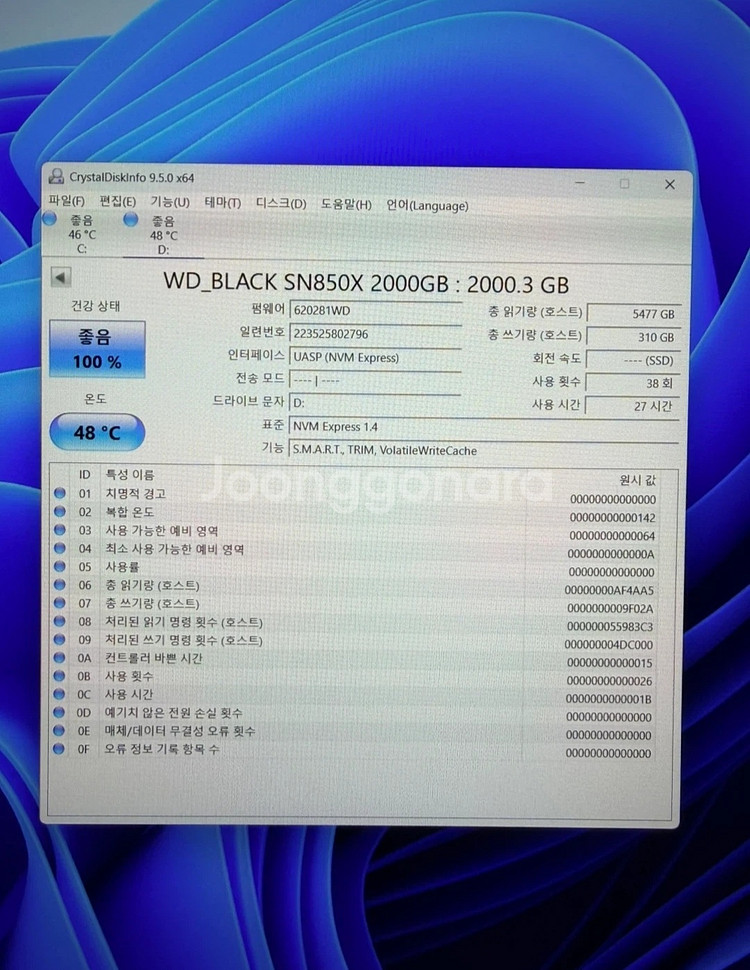Click the status dot of row 0A

(x=59, y=657)
